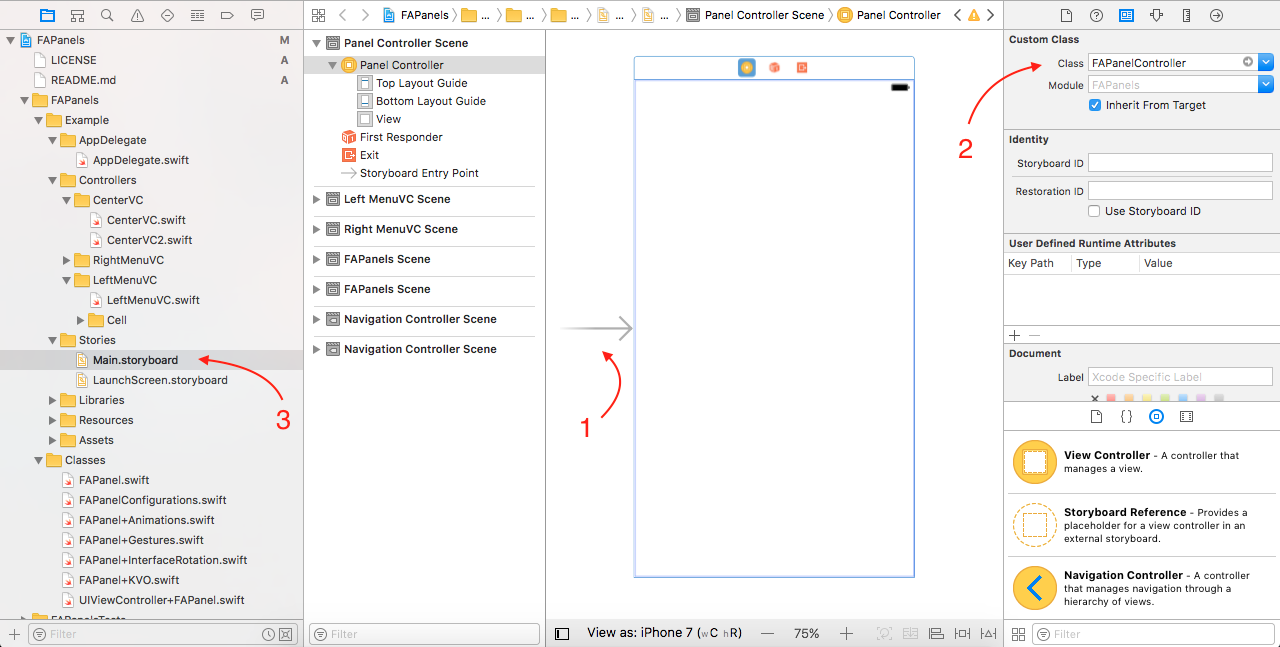Image resolution: width=1280 pixels, height=647 pixels.
Task: Collapse the Classes group
Action: [x=39, y=460]
